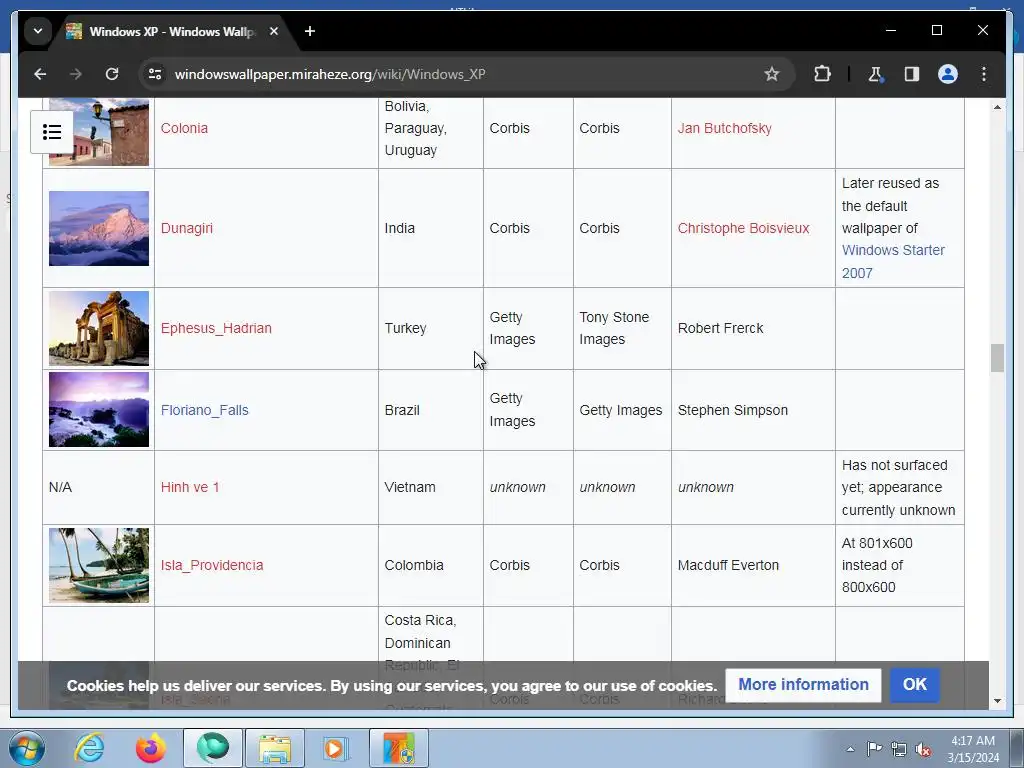
Task: Click the Ephesus_Hadrian ruins thumbnail
Action: (99, 328)
